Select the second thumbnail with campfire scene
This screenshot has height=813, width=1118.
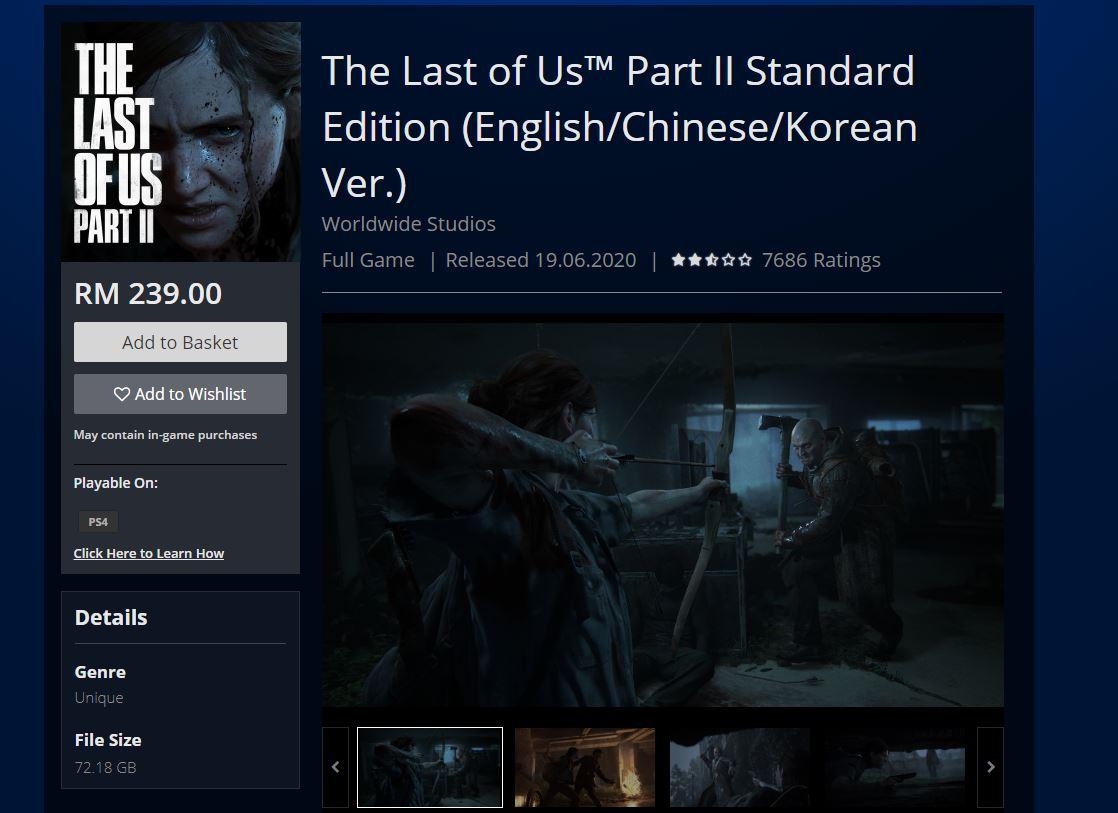[585, 767]
